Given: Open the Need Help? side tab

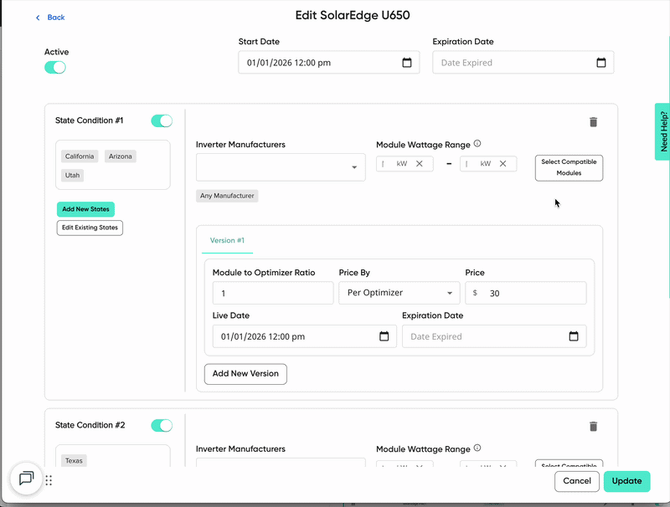Looking at the screenshot, I should [x=662, y=132].
